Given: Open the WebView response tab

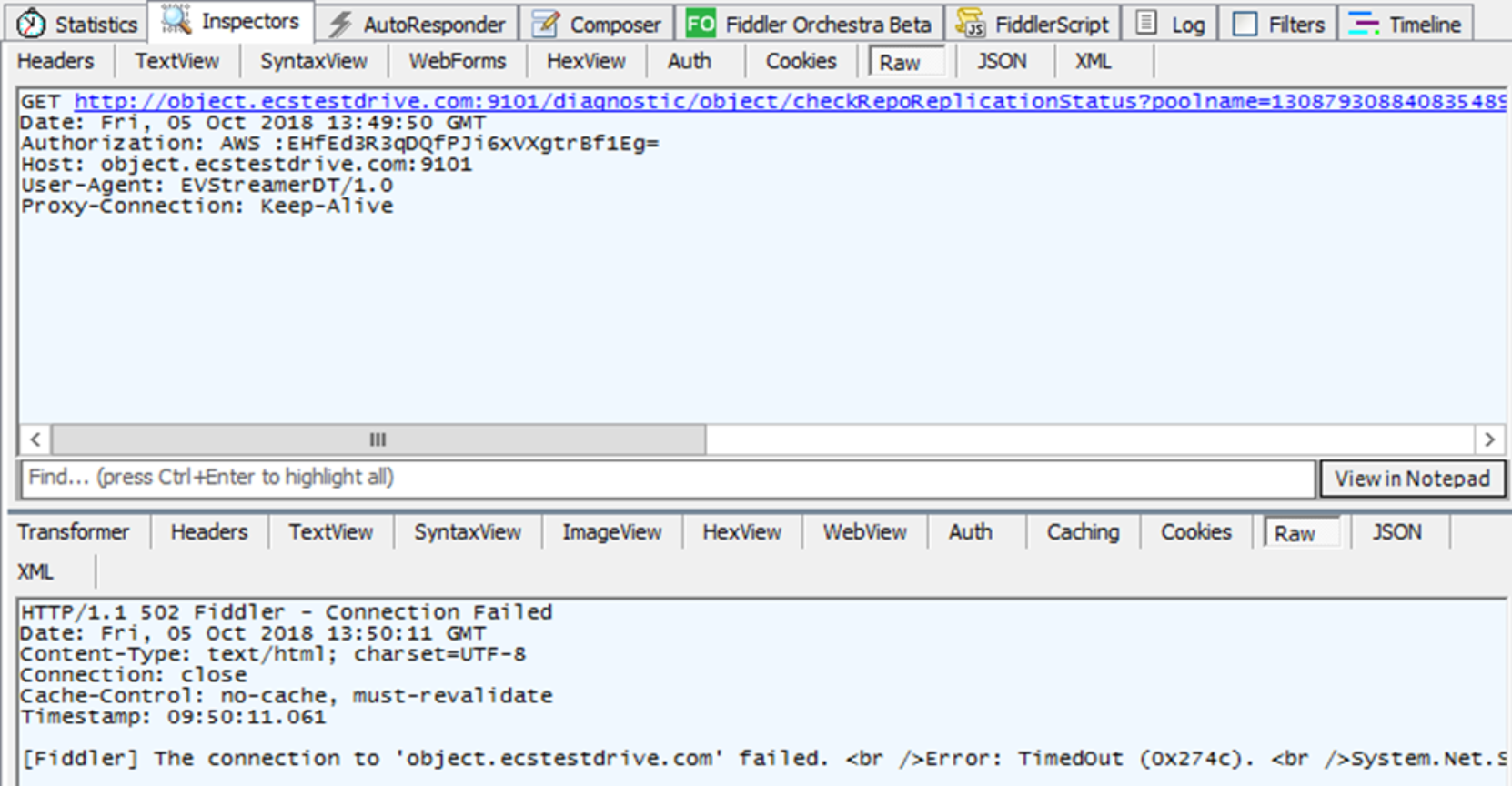Looking at the screenshot, I should [x=864, y=532].
